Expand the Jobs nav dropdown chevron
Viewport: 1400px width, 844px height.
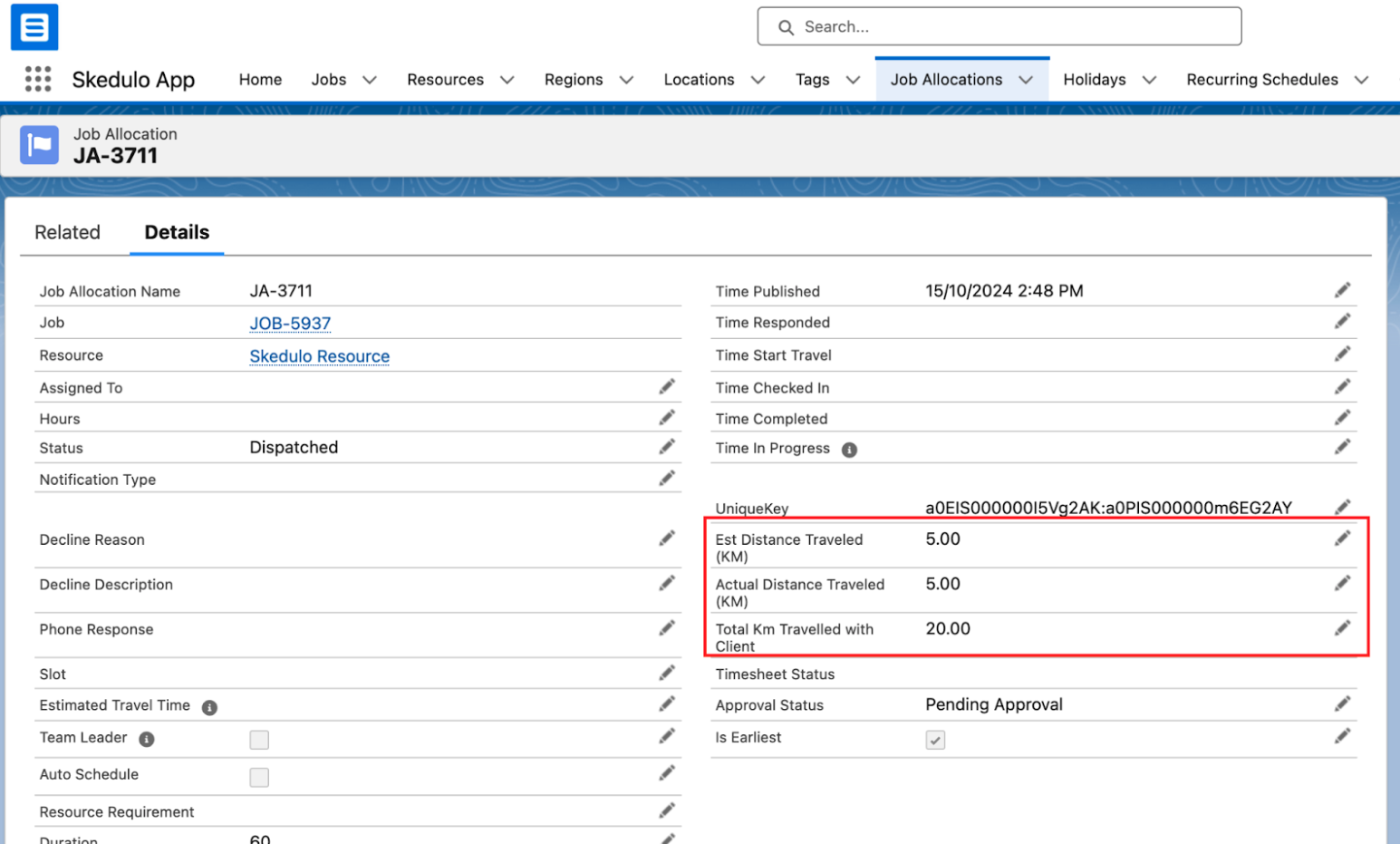[370, 80]
